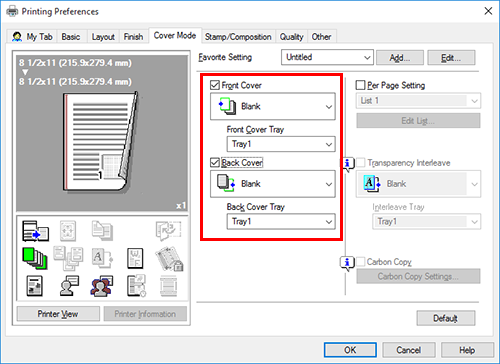Click the watermark page icon
The width and height of the screenshot is (500, 364).
(135, 258)
